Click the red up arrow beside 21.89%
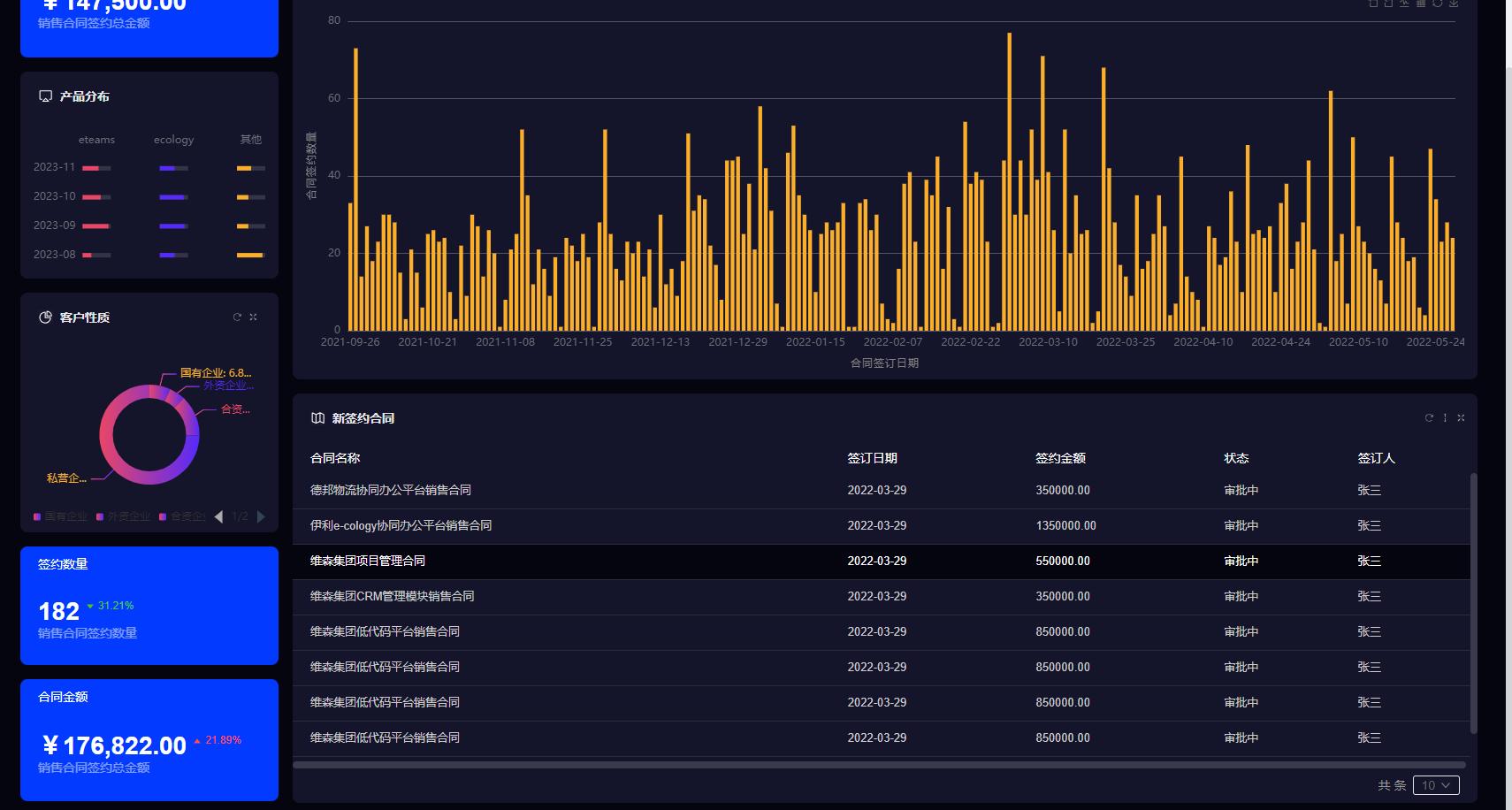The image size is (1512, 810). 197,740
